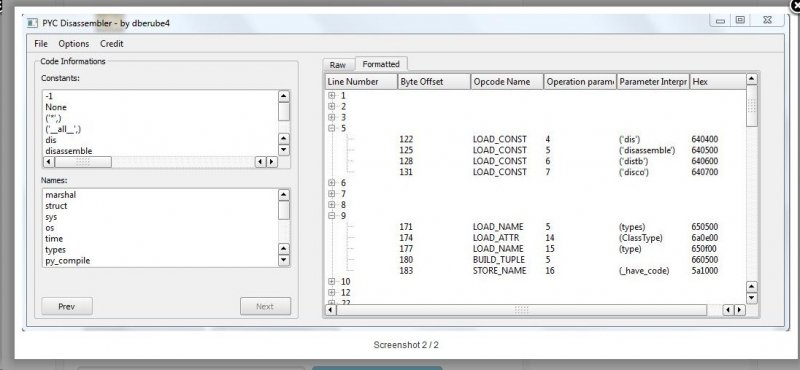Click the Next button
The height and width of the screenshot is (370, 800).
(265, 306)
